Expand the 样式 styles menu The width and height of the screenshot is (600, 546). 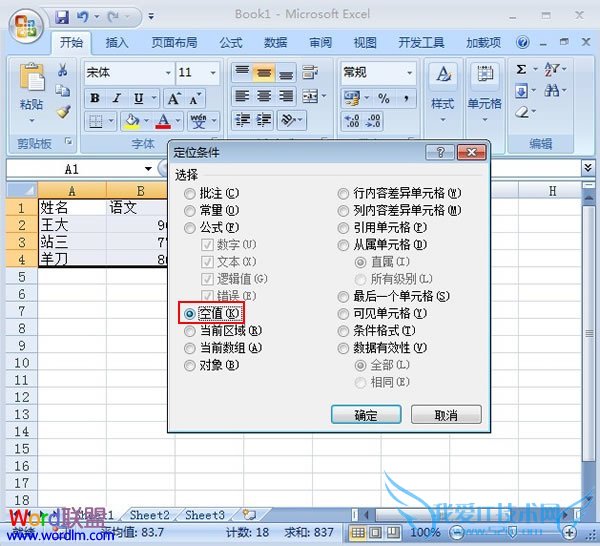443,120
